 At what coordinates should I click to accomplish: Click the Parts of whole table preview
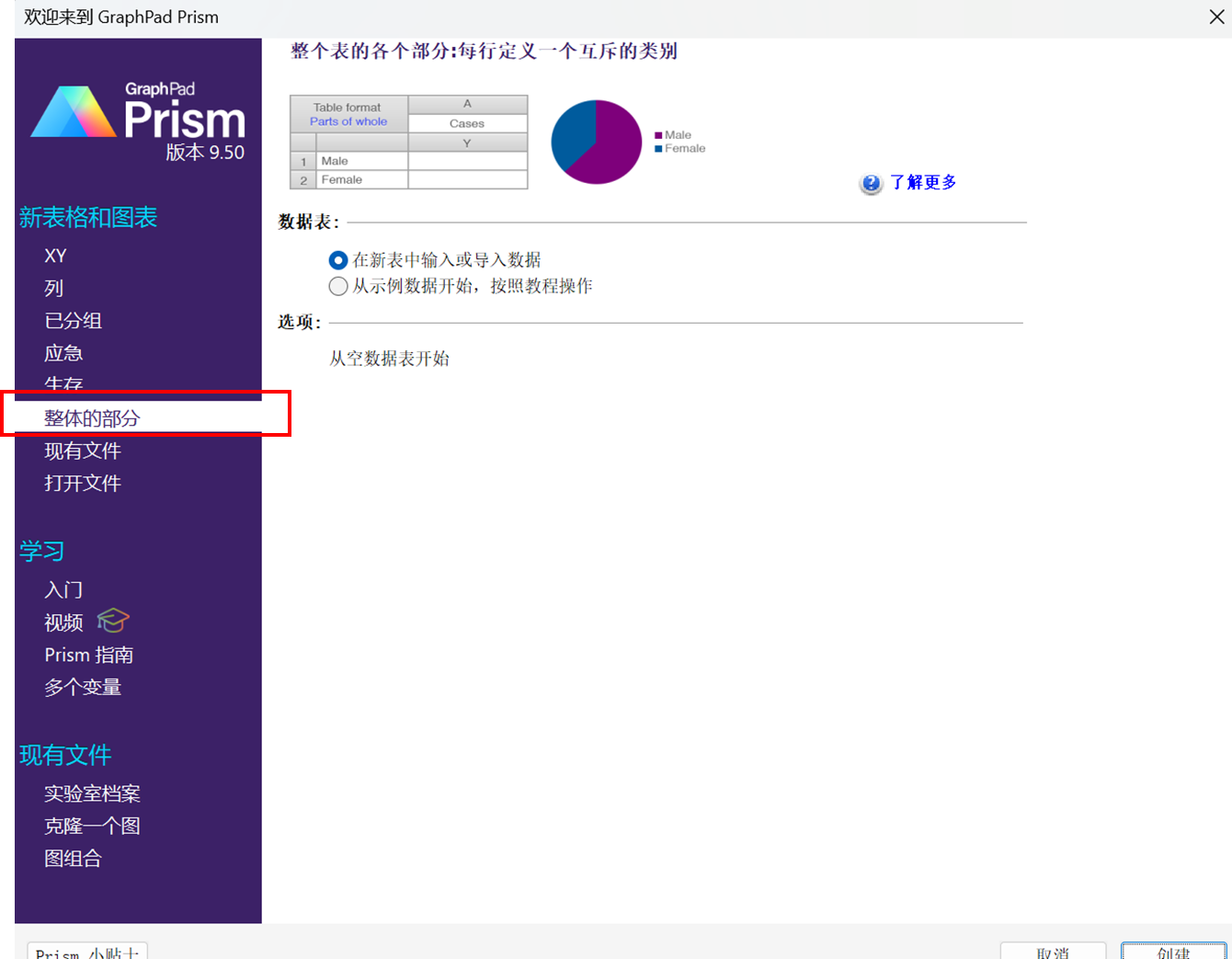click(409, 143)
